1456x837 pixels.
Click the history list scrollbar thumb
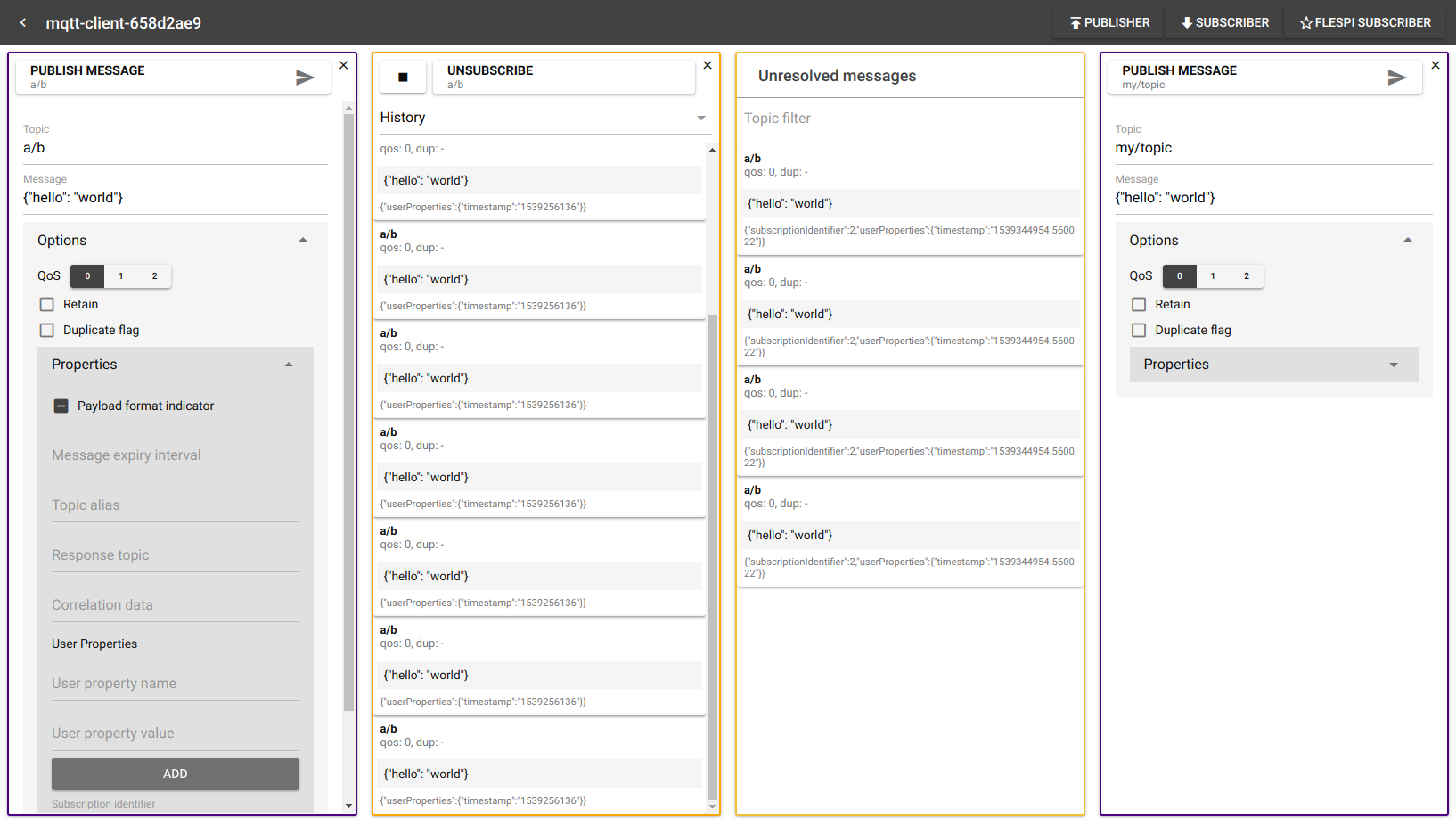[x=712, y=558]
